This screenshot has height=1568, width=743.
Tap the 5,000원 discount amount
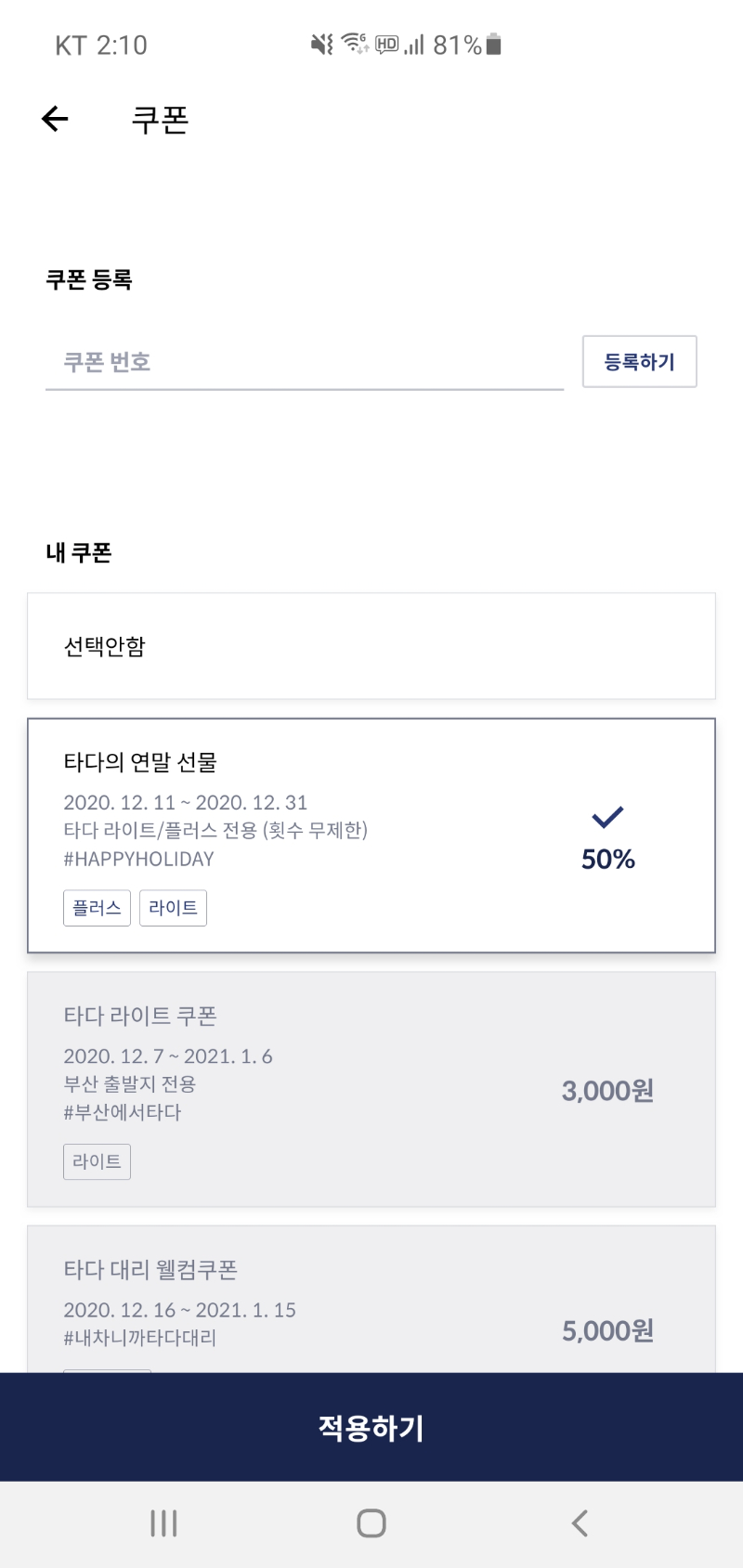click(x=607, y=1330)
